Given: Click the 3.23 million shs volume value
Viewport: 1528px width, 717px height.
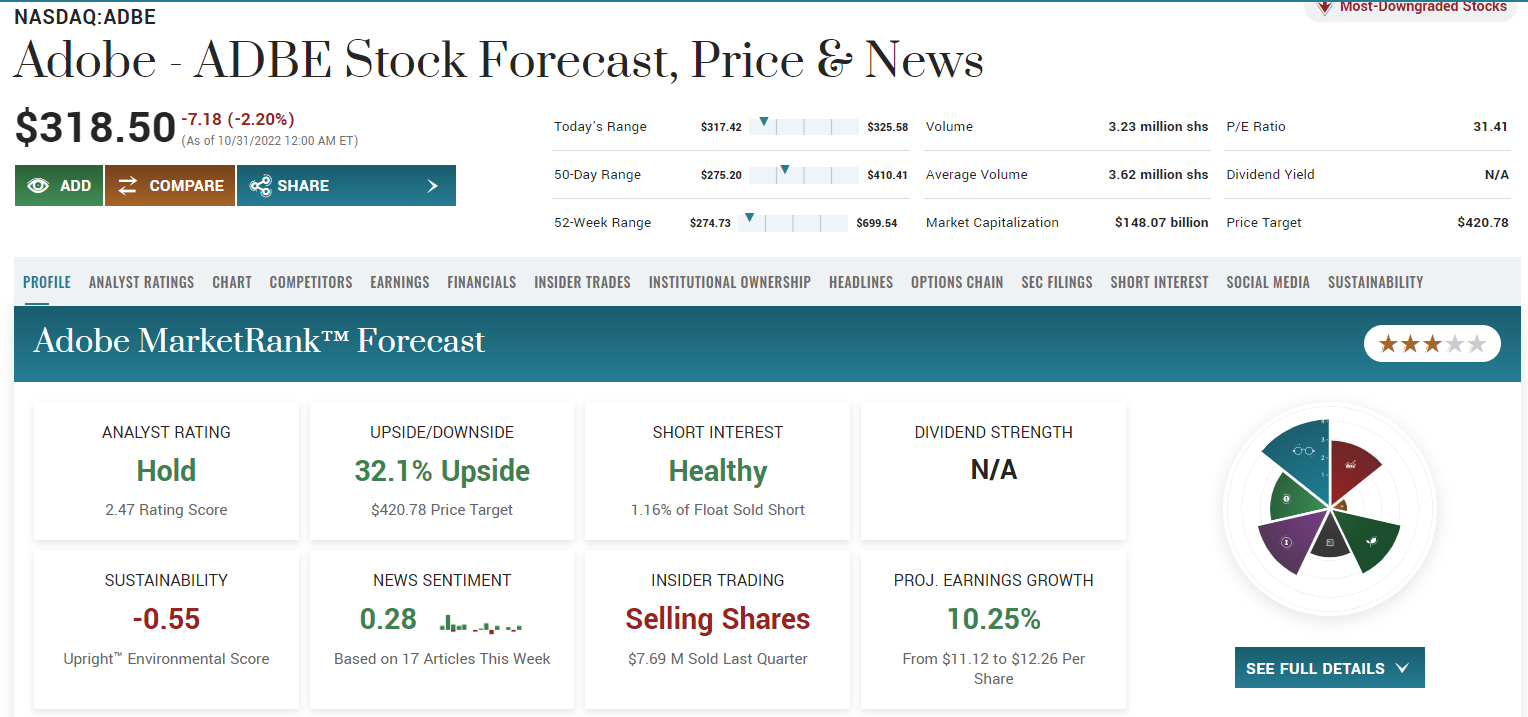Looking at the screenshot, I should tap(1158, 127).
